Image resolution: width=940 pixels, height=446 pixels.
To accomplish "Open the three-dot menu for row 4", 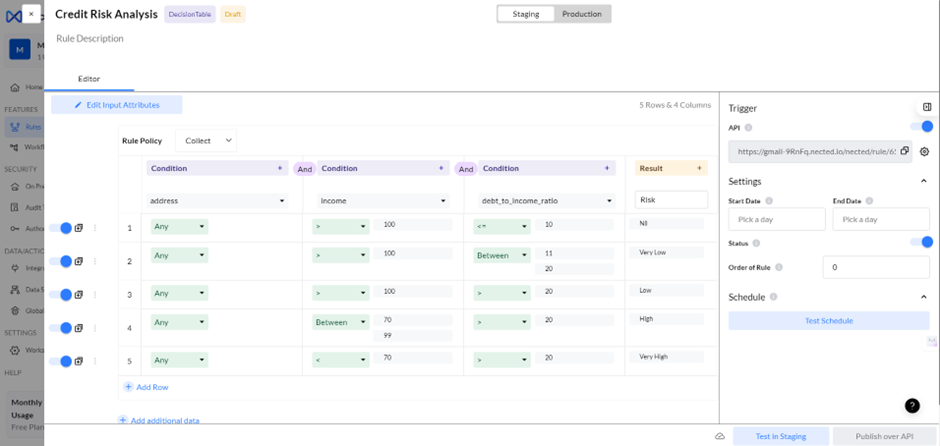I will point(95,328).
